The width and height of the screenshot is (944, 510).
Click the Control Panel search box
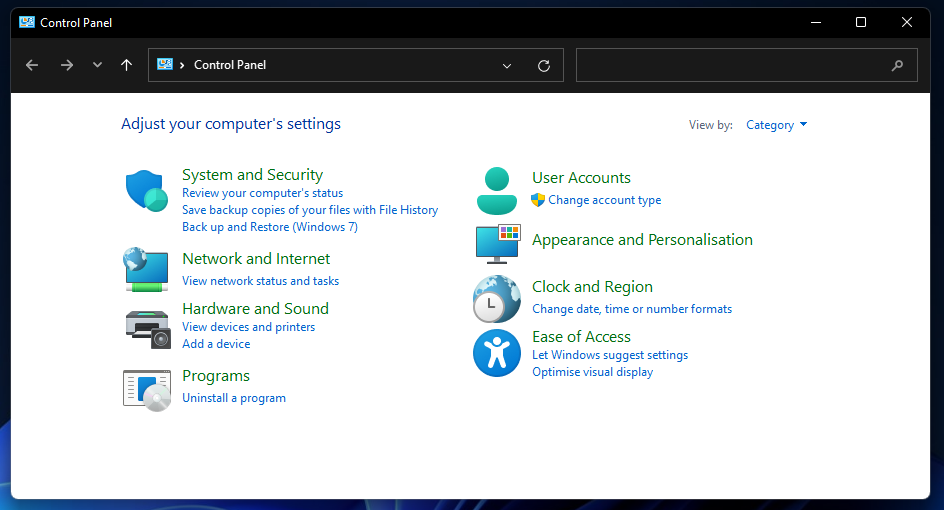(x=734, y=65)
